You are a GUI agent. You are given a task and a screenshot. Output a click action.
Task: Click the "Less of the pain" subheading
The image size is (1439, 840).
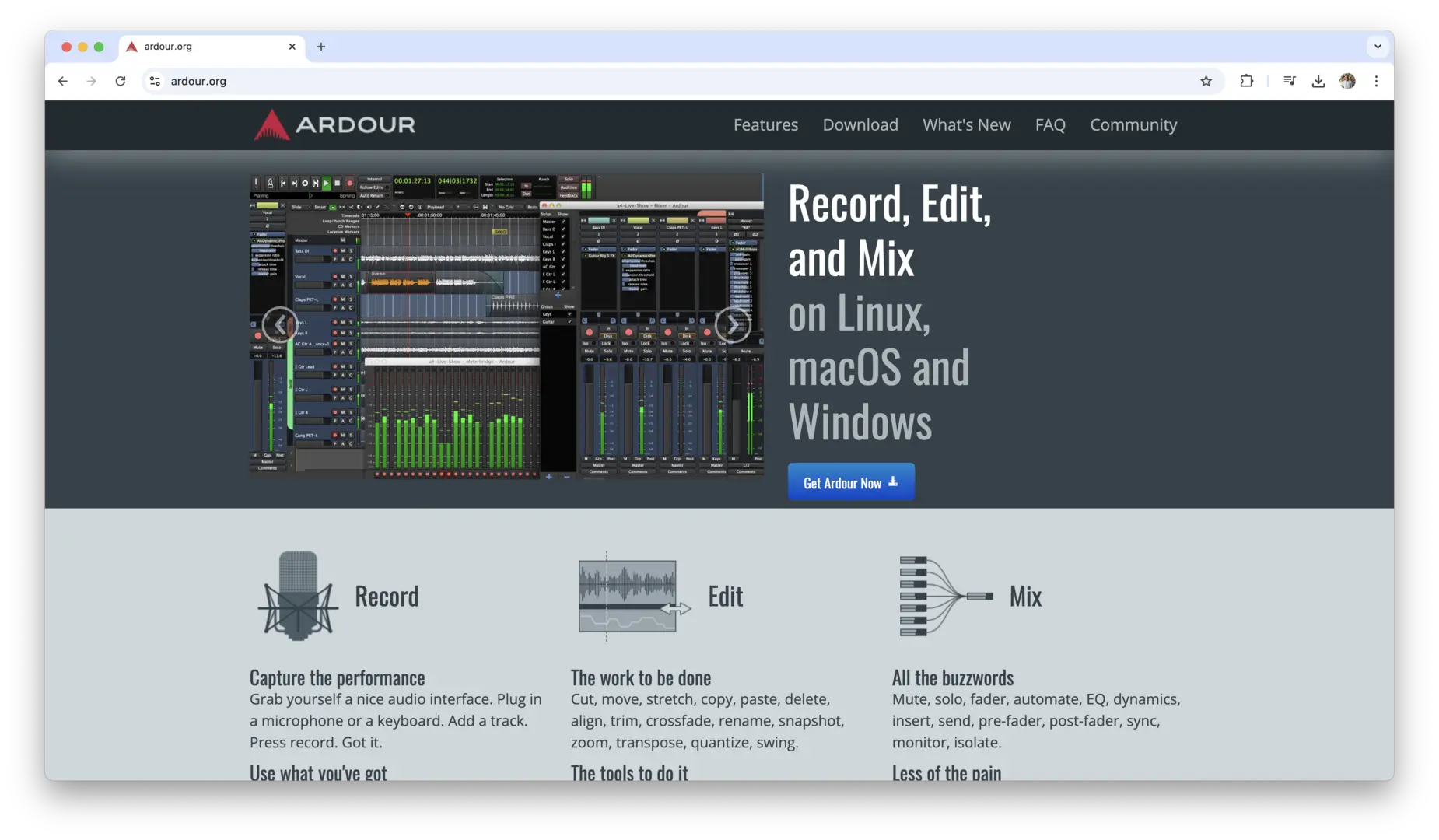pos(947,772)
